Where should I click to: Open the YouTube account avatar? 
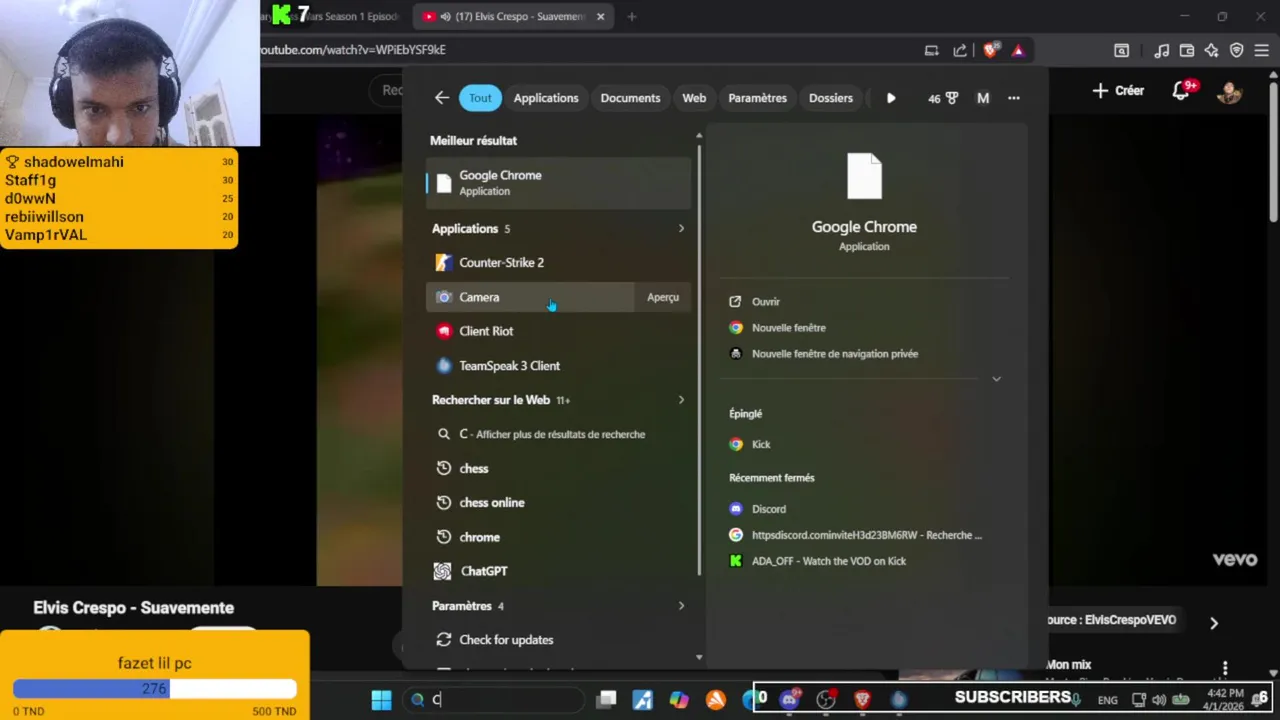1229,91
